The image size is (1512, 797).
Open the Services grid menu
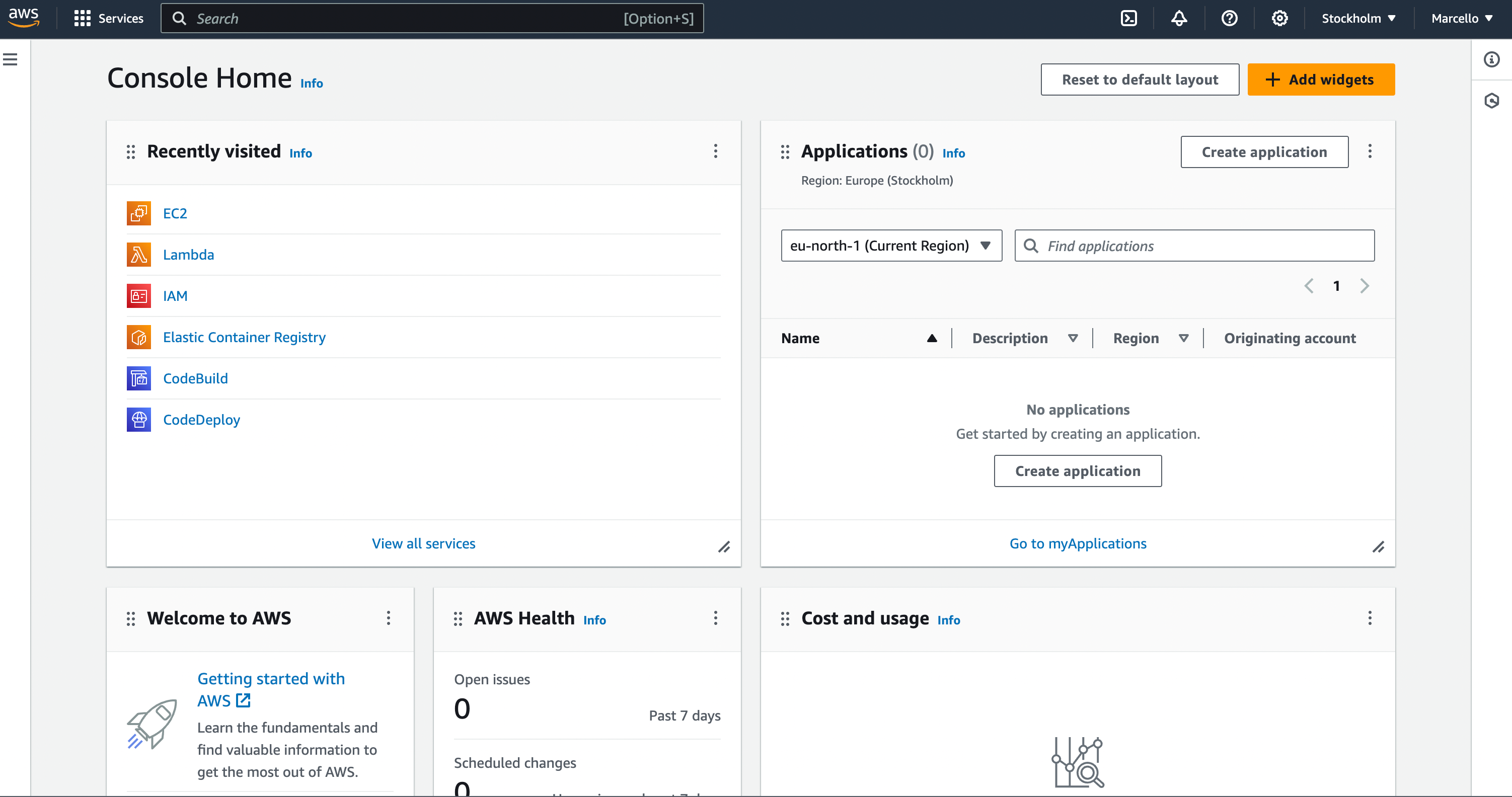[x=109, y=18]
